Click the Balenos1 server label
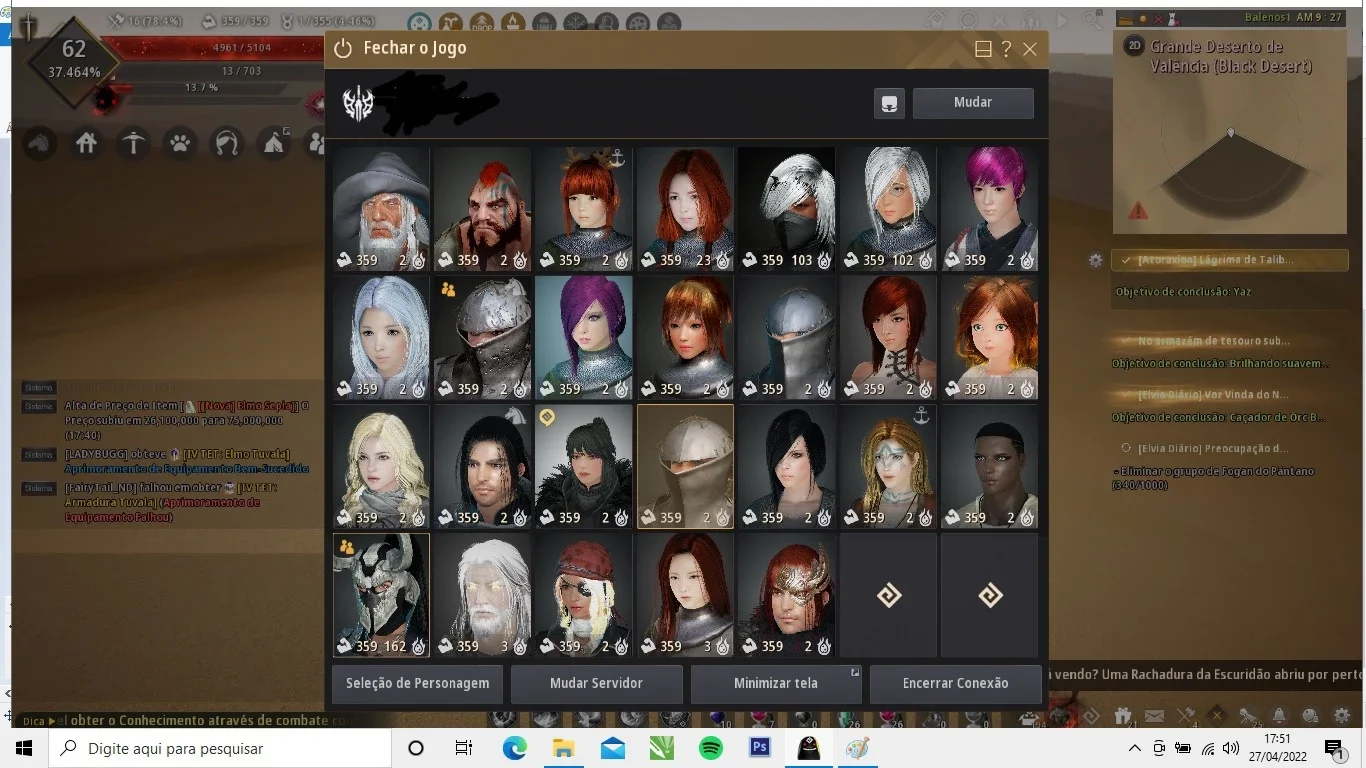This screenshot has width=1366, height=768. tap(1269, 18)
